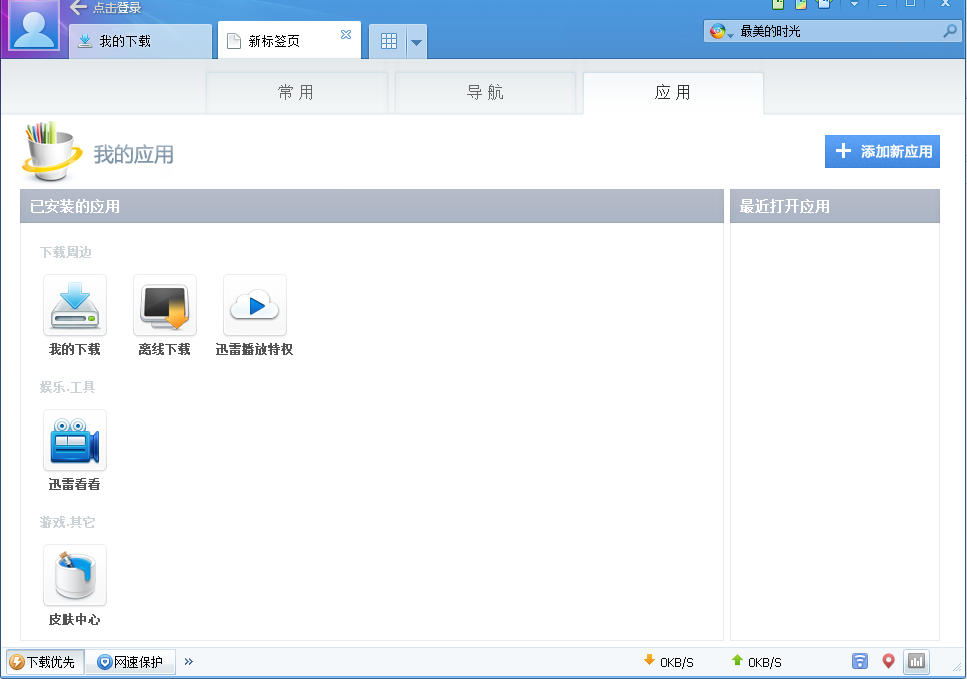Launch the 迅雷播放特权 cloud player icon

click(255, 305)
